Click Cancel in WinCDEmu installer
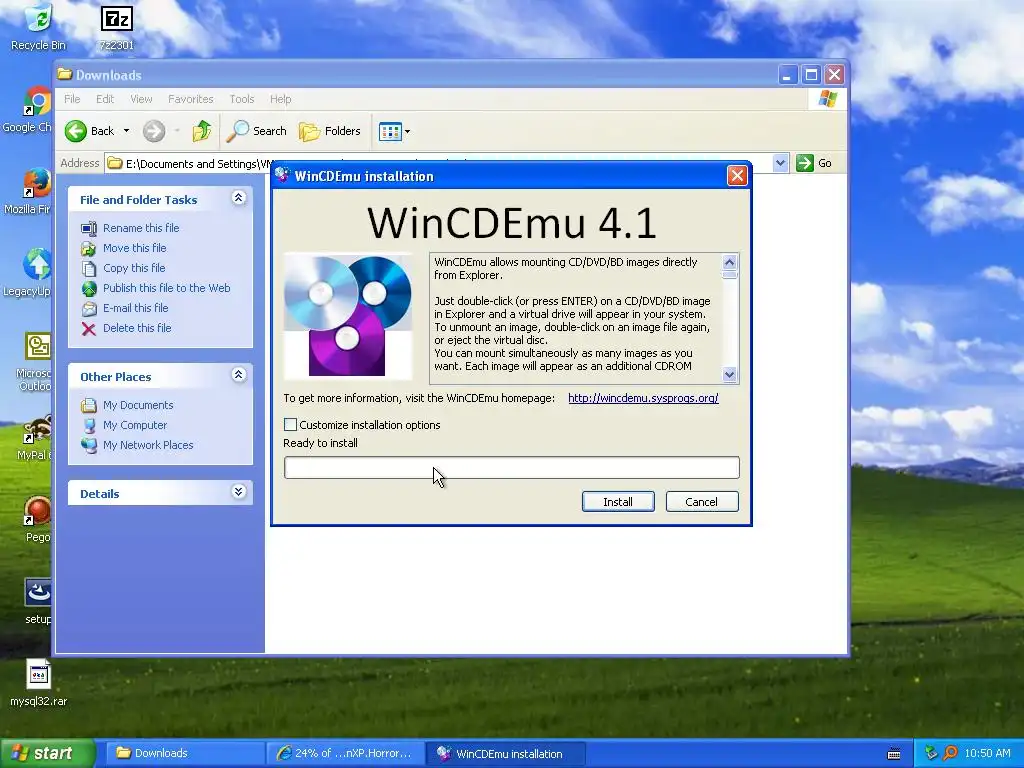 701,502
